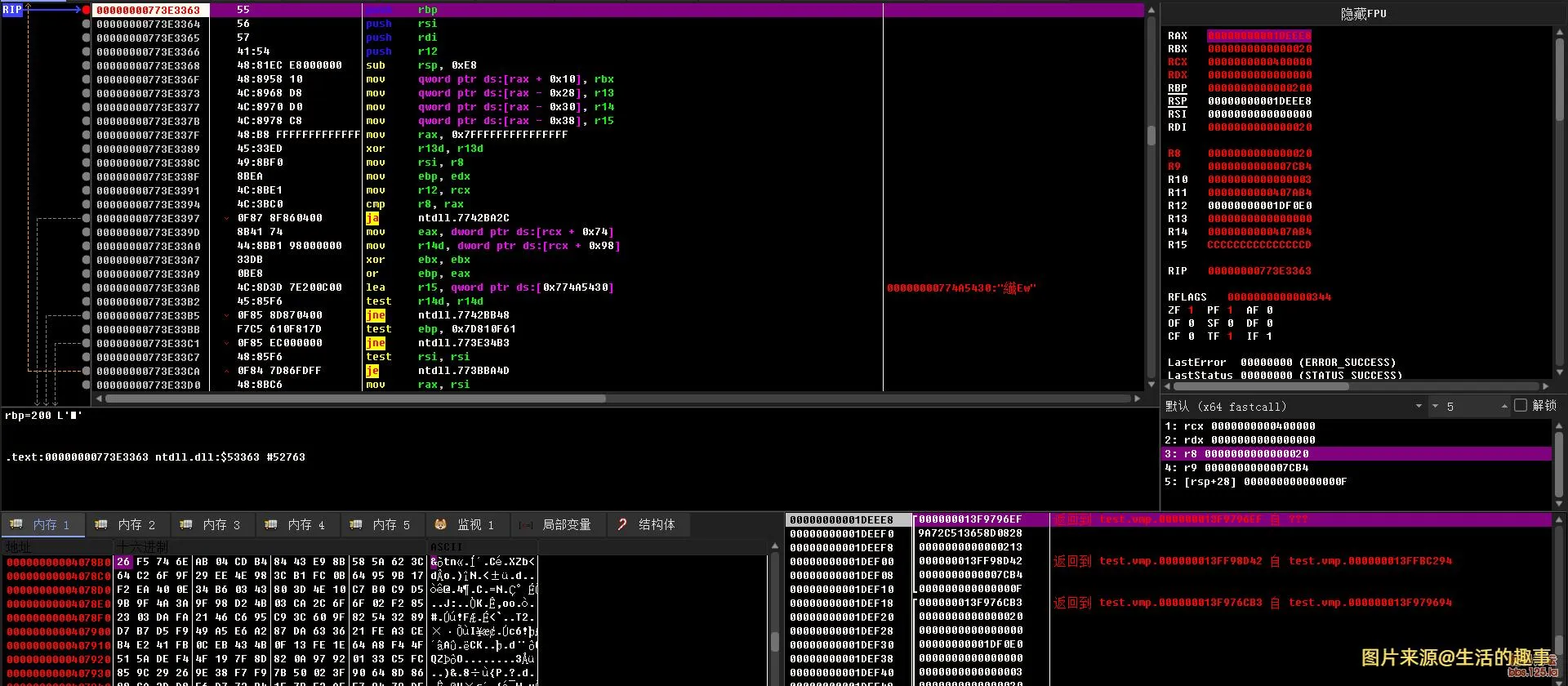Viewport: 1568px width, 686px height.
Task: Toggle the TF flag value
Action: coord(1231,336)
